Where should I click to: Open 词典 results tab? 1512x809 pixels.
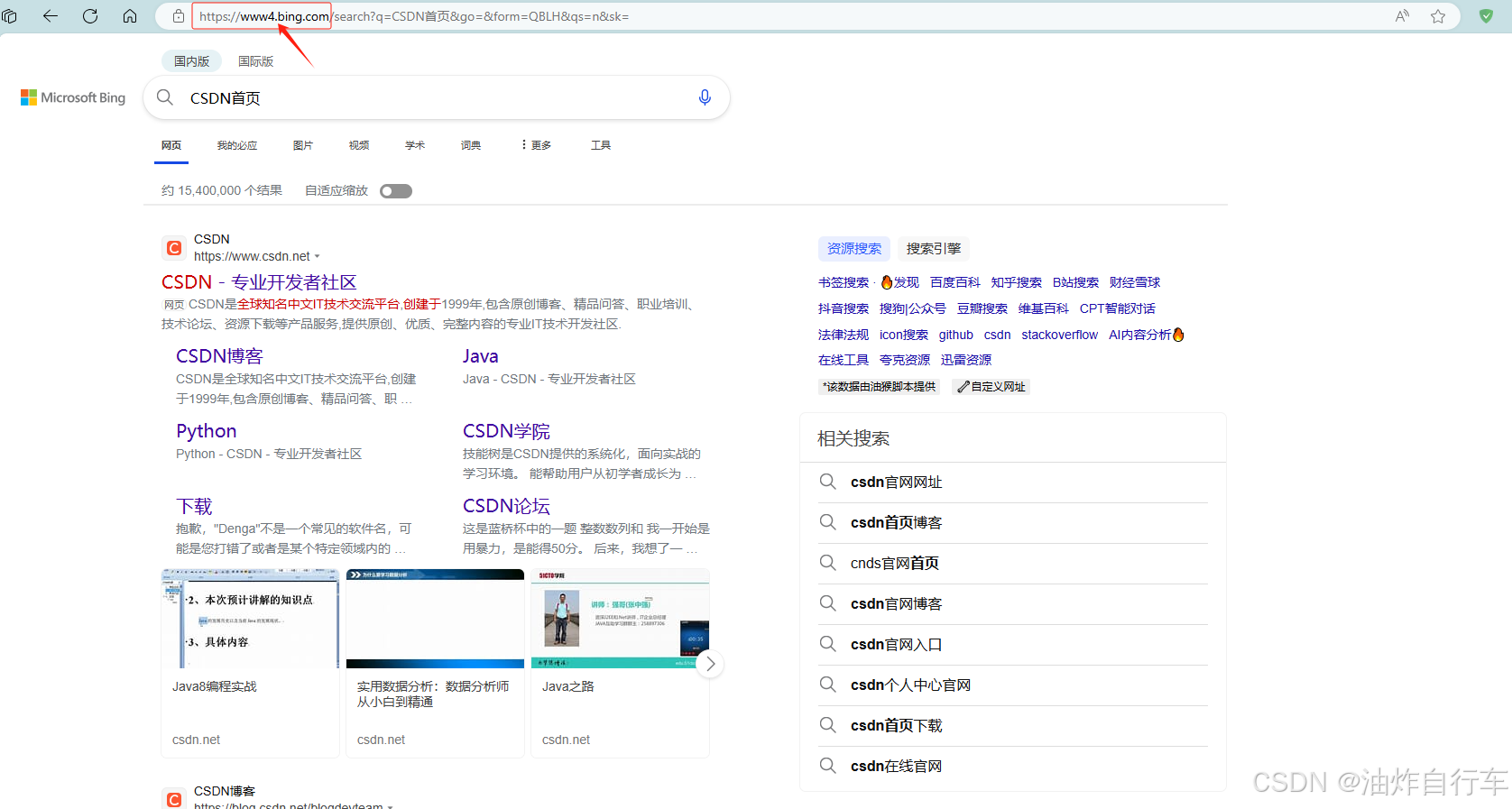point(471,145)
